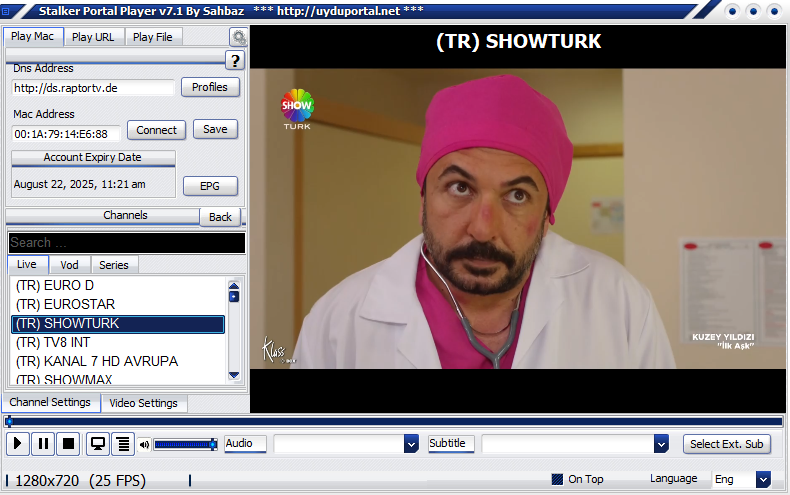Click the 1280x720 (25 FPS) status text

tap(81, 481)
